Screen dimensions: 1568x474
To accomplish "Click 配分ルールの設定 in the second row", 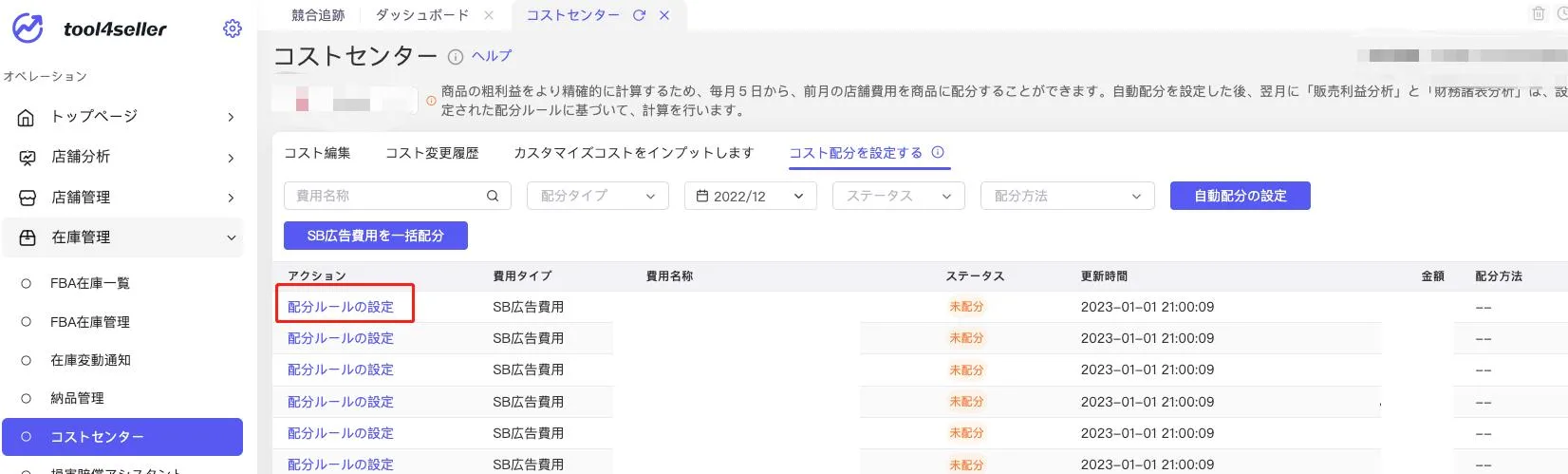I will click(x=341, y=338).
